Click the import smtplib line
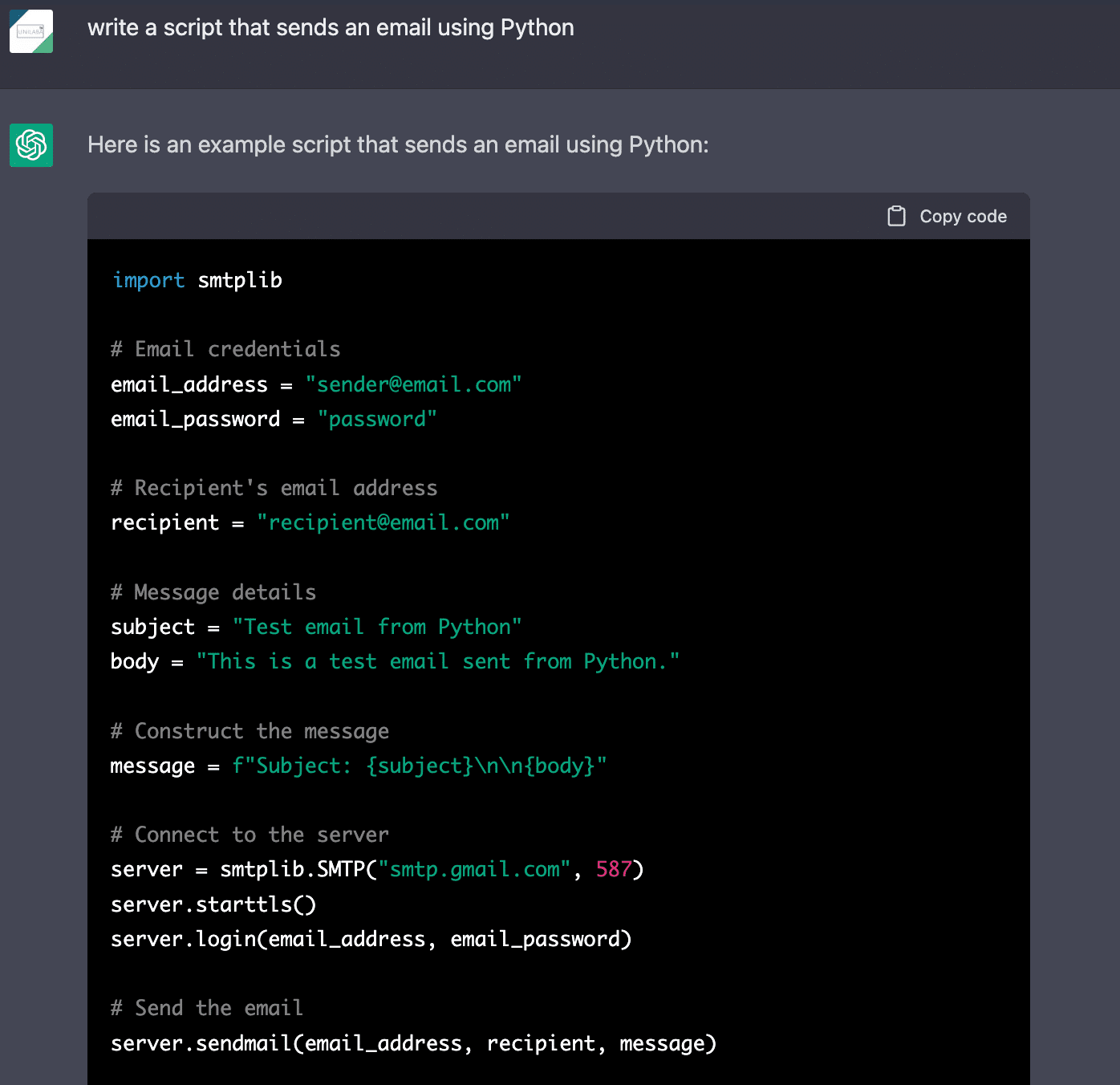1120x1085 pixels. [197, 281]
